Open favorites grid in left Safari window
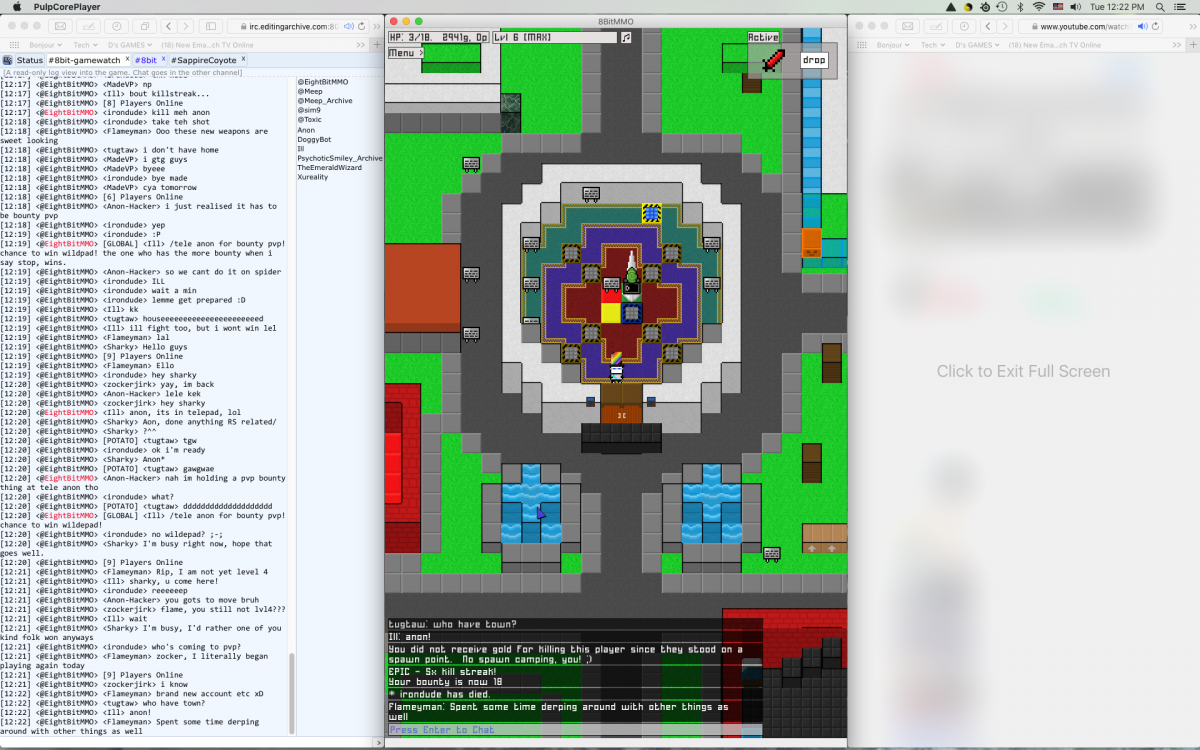 [13, 45]
